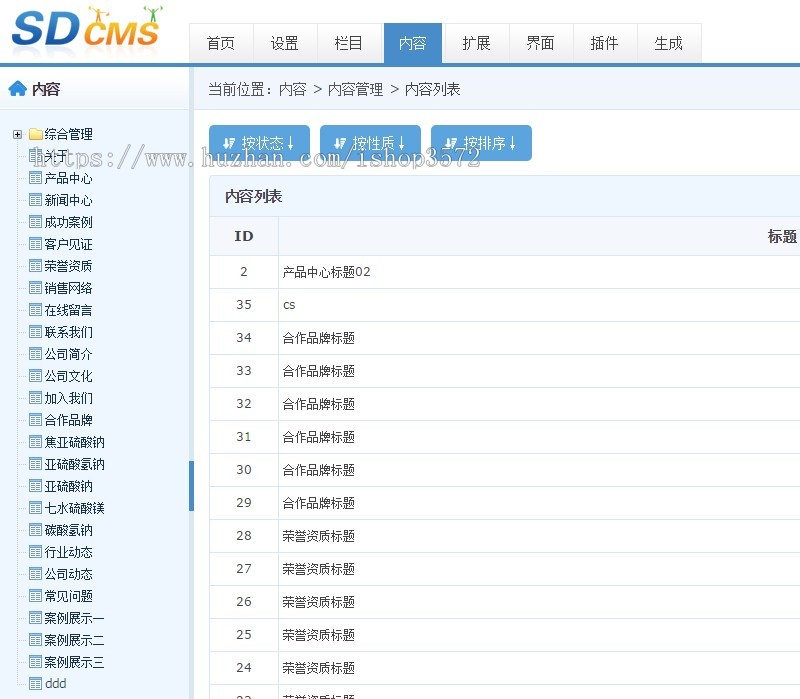The image size is (800, 699).
Task: Switch to the 设置 tab
Action: click(x=284, y=43)
